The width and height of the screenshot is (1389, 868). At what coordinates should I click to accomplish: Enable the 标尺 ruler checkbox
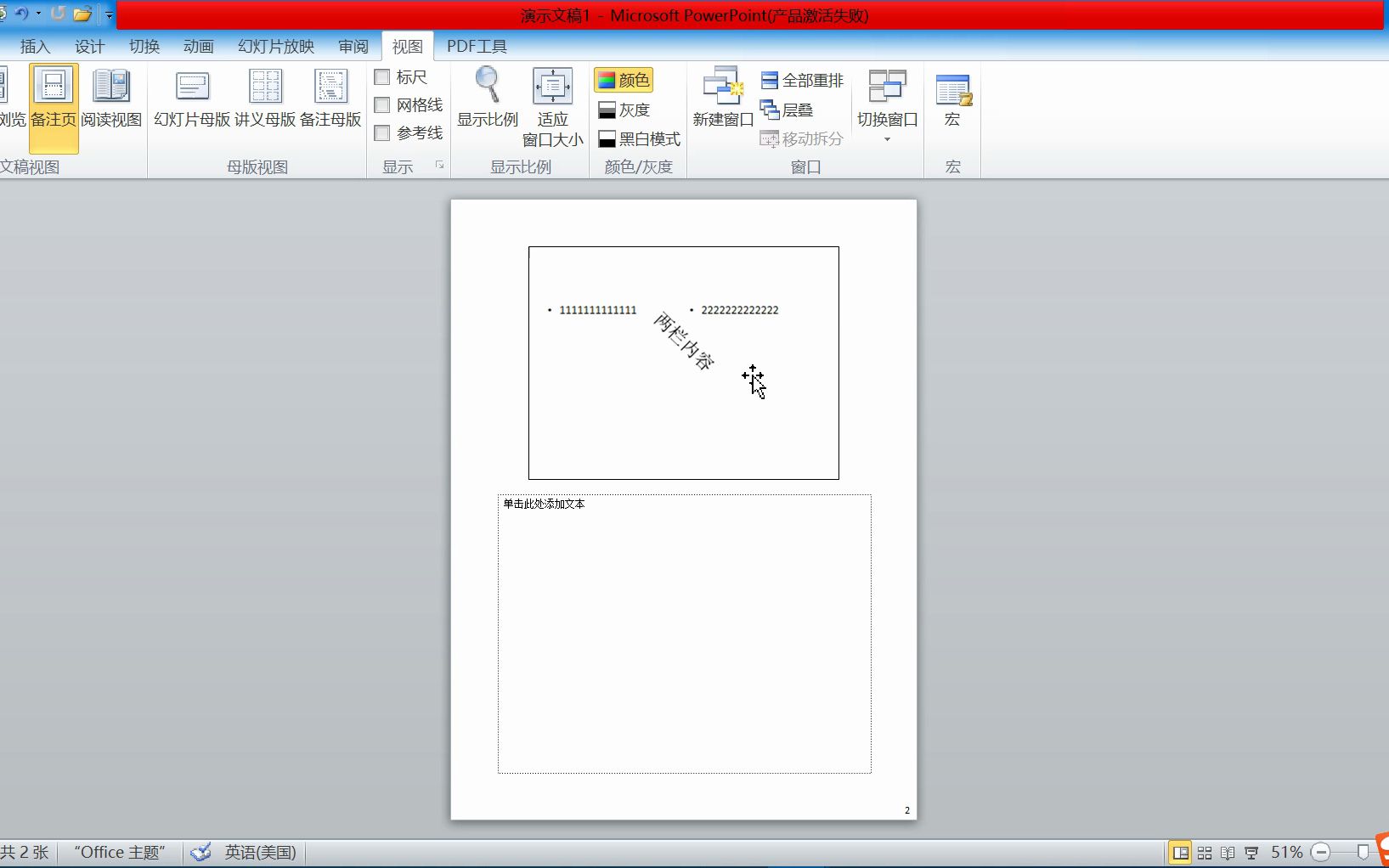382,77
